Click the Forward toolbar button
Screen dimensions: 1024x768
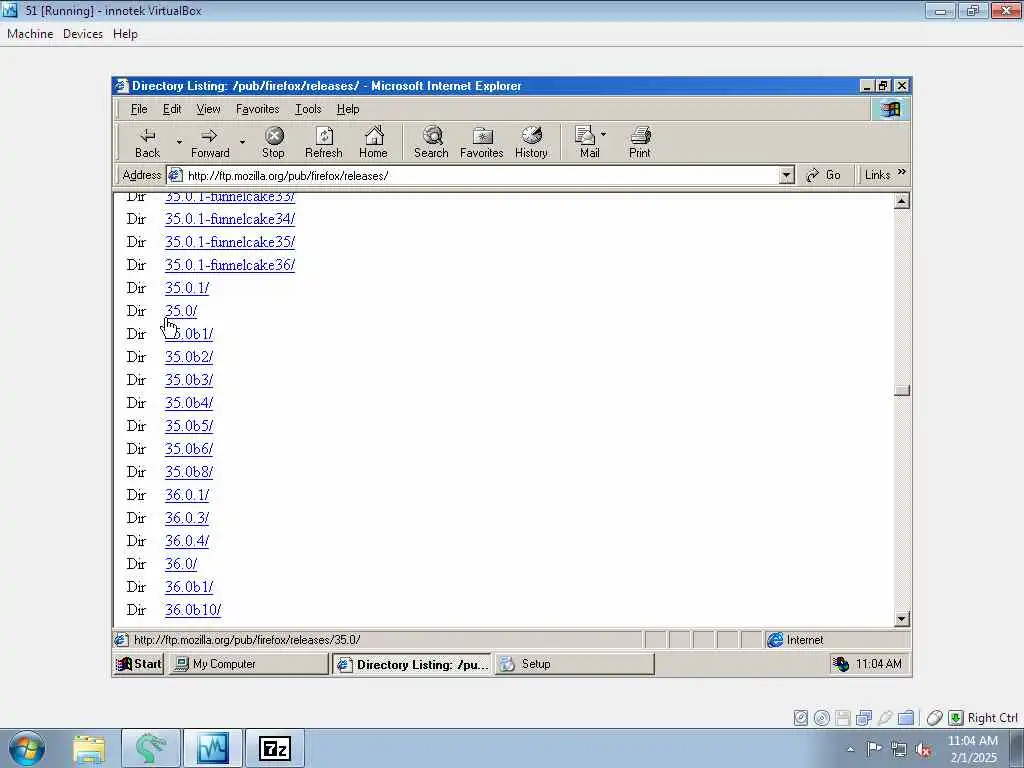pyautogui.click(x=210, y=143)
